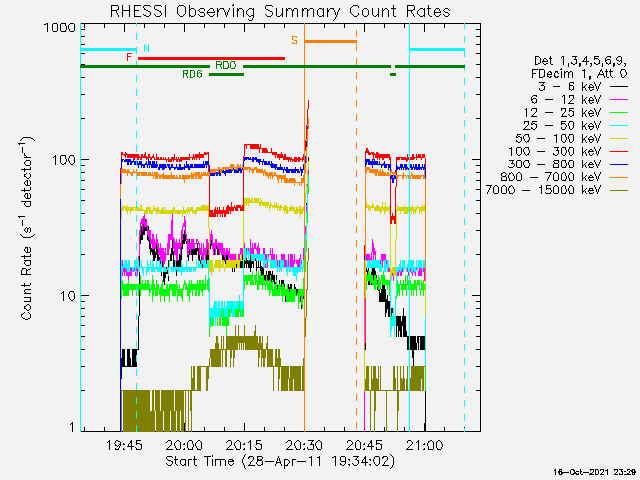Click the red legend line for 100-300 keV
This screenshot has height=480, width=640.
point(619,151)
